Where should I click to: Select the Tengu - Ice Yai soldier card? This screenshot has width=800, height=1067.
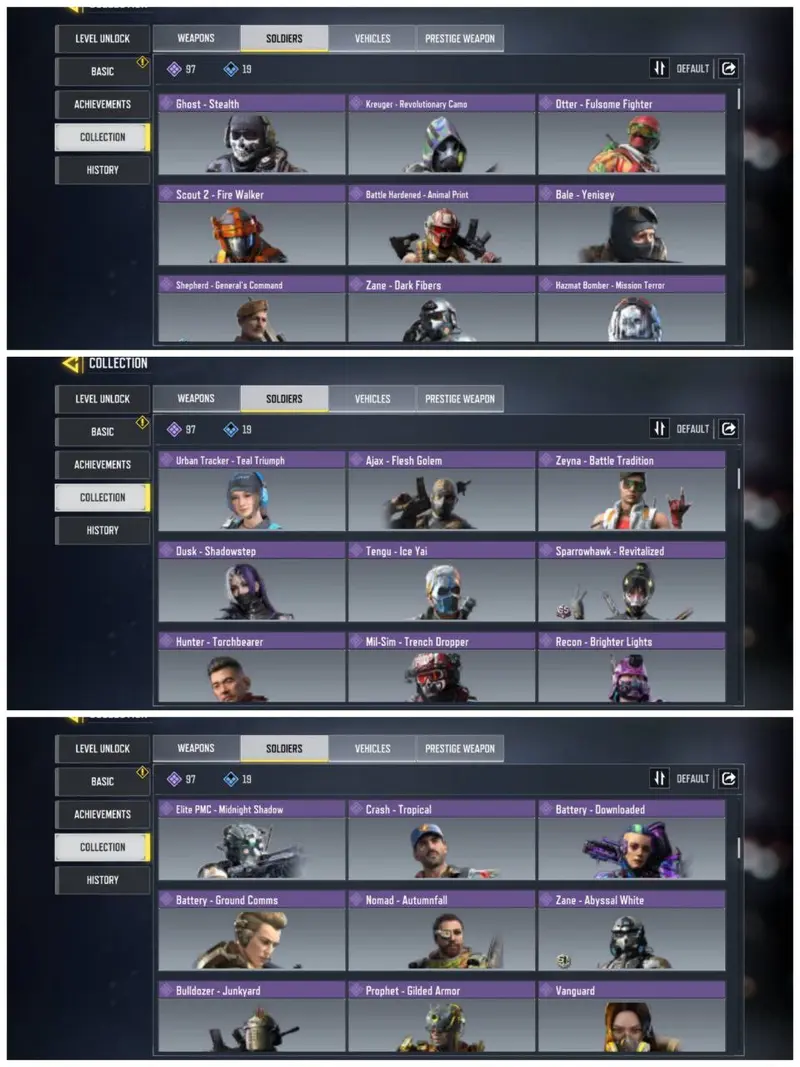click(441, 582)
